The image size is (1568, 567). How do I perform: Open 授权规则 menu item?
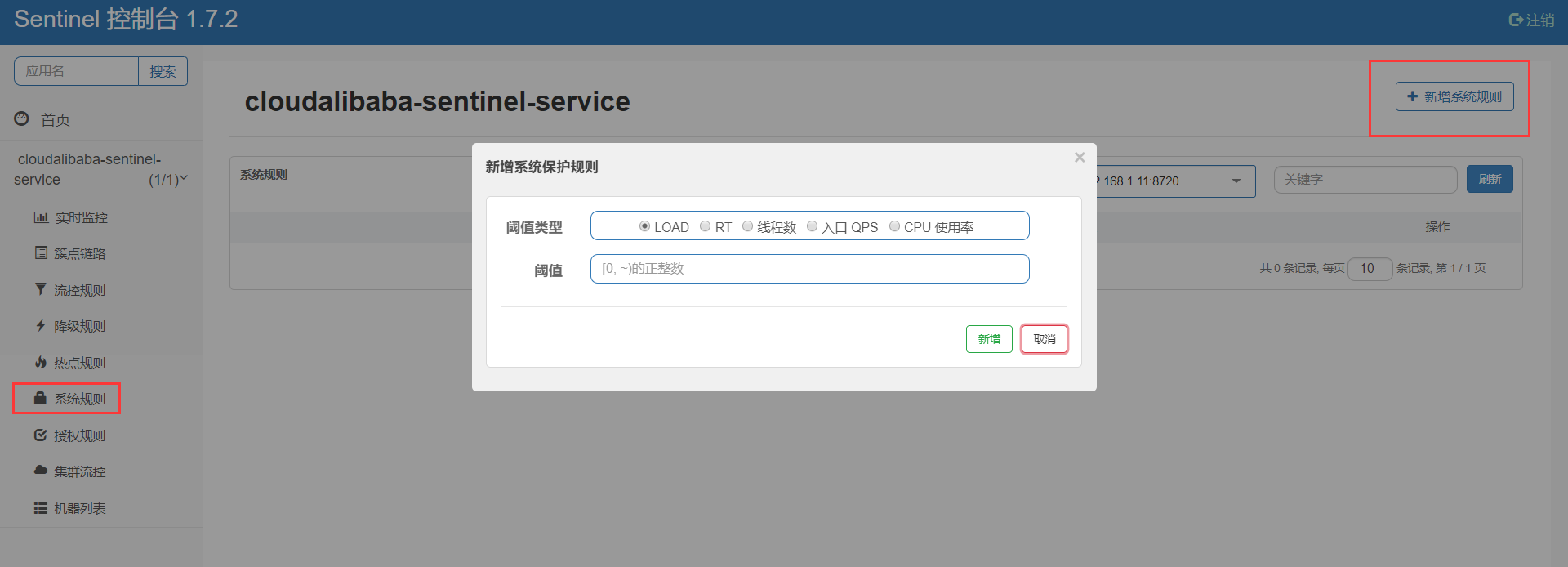pos(80,435)
